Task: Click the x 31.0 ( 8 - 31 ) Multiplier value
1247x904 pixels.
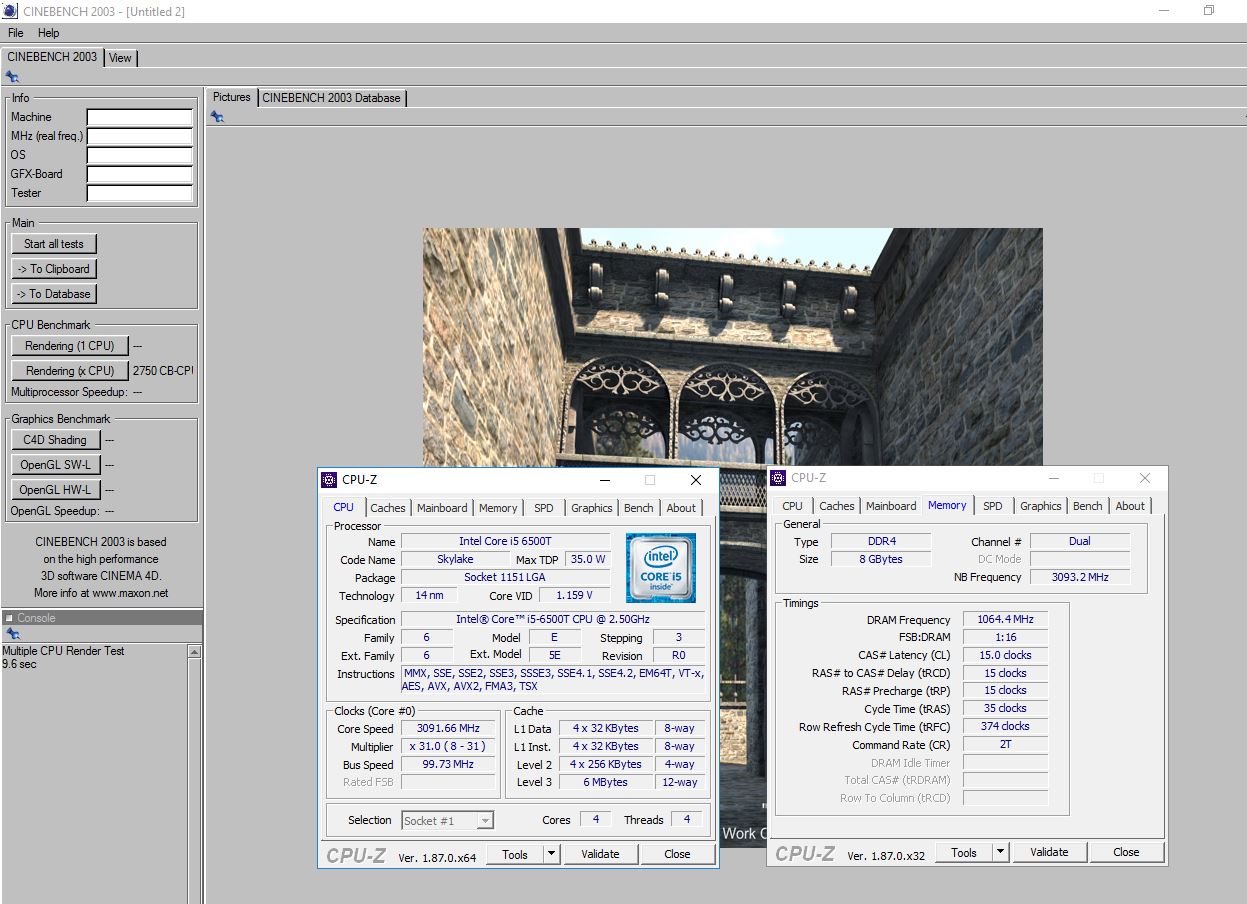Action: (448, 746)
